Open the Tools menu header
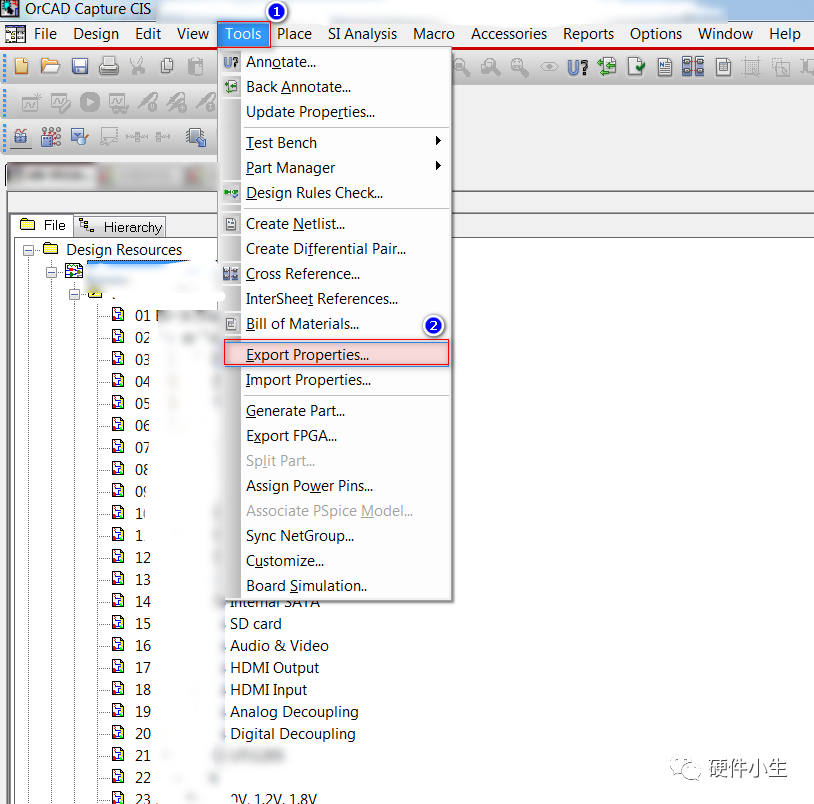 [243, 34]
